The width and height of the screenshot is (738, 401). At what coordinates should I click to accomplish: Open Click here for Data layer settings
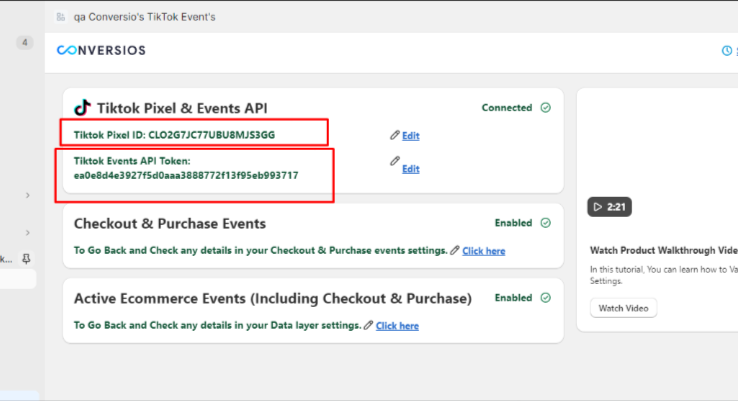(x=397, y=326)
